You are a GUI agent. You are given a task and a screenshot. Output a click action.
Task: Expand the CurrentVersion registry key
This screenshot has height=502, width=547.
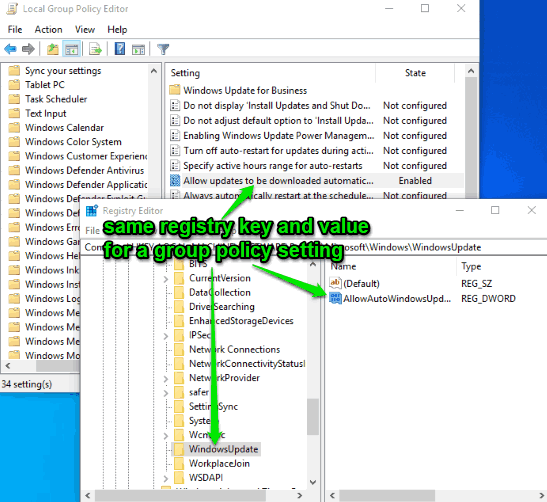(x=166, y=279)
